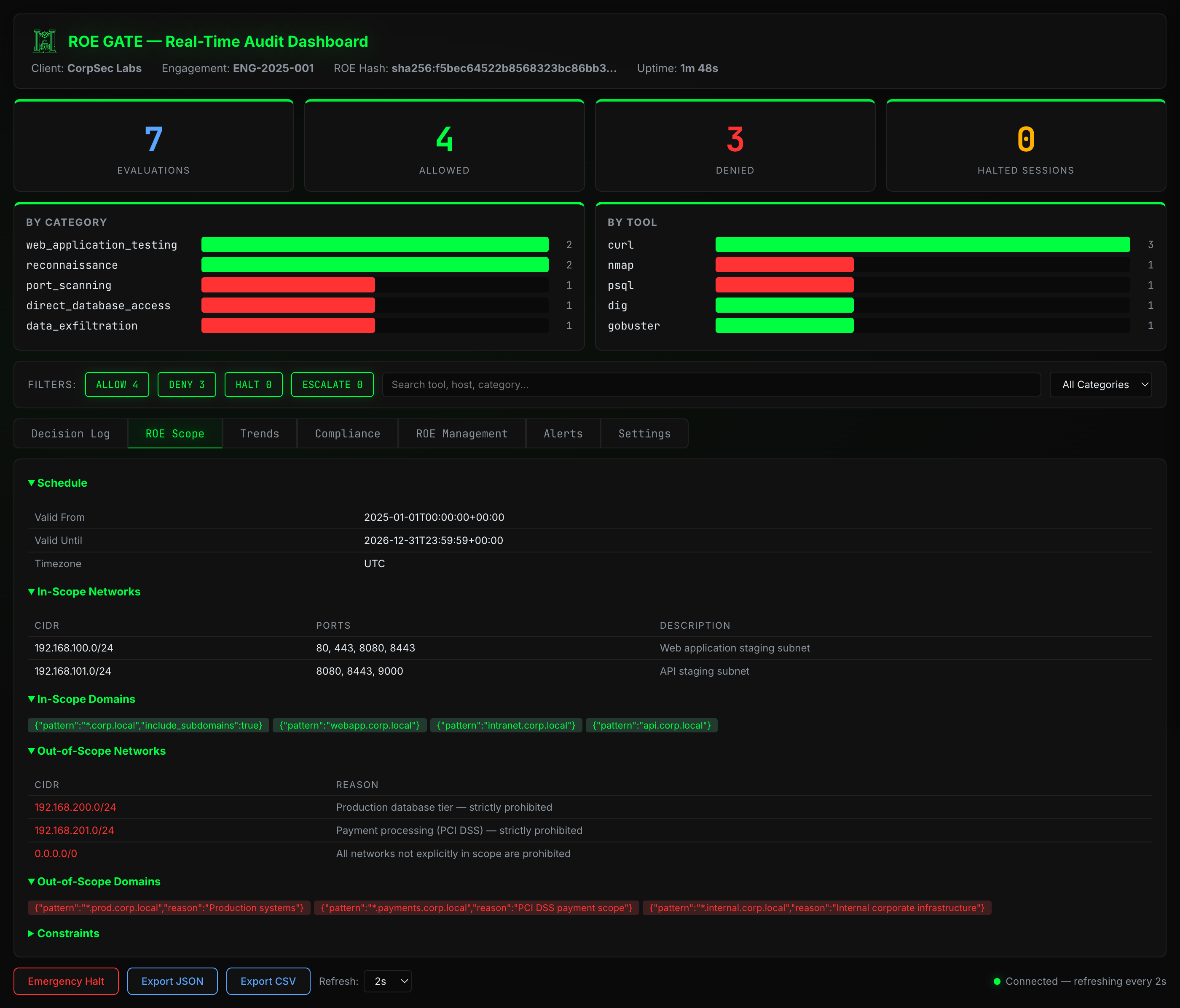Click the Emergency Halt button
This screenshot has height=1008, width=1180.
pyautogui.click(x=65, y=981)
